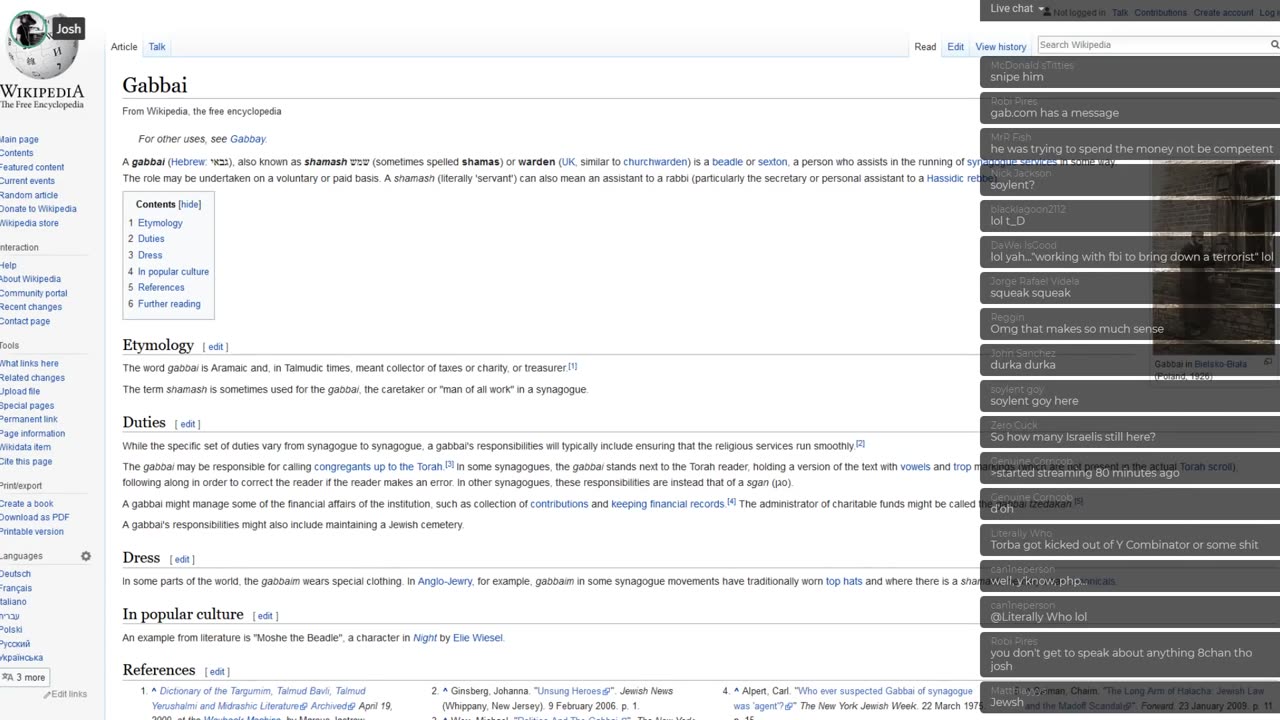
Task: Jump to References in contents
Action: click(161, 288)
